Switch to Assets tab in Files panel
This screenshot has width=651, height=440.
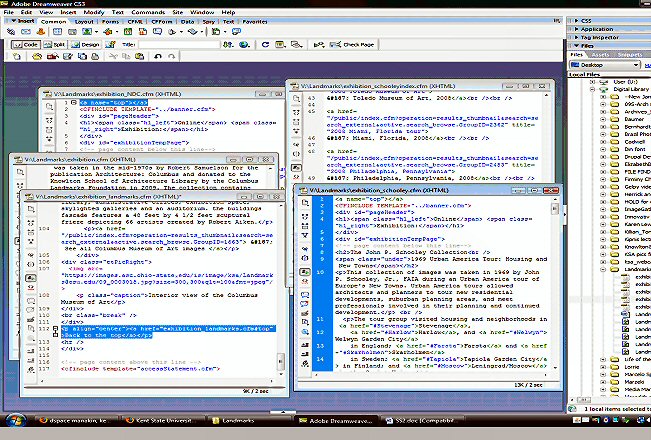pyautogui.click(x=600, y=54)
